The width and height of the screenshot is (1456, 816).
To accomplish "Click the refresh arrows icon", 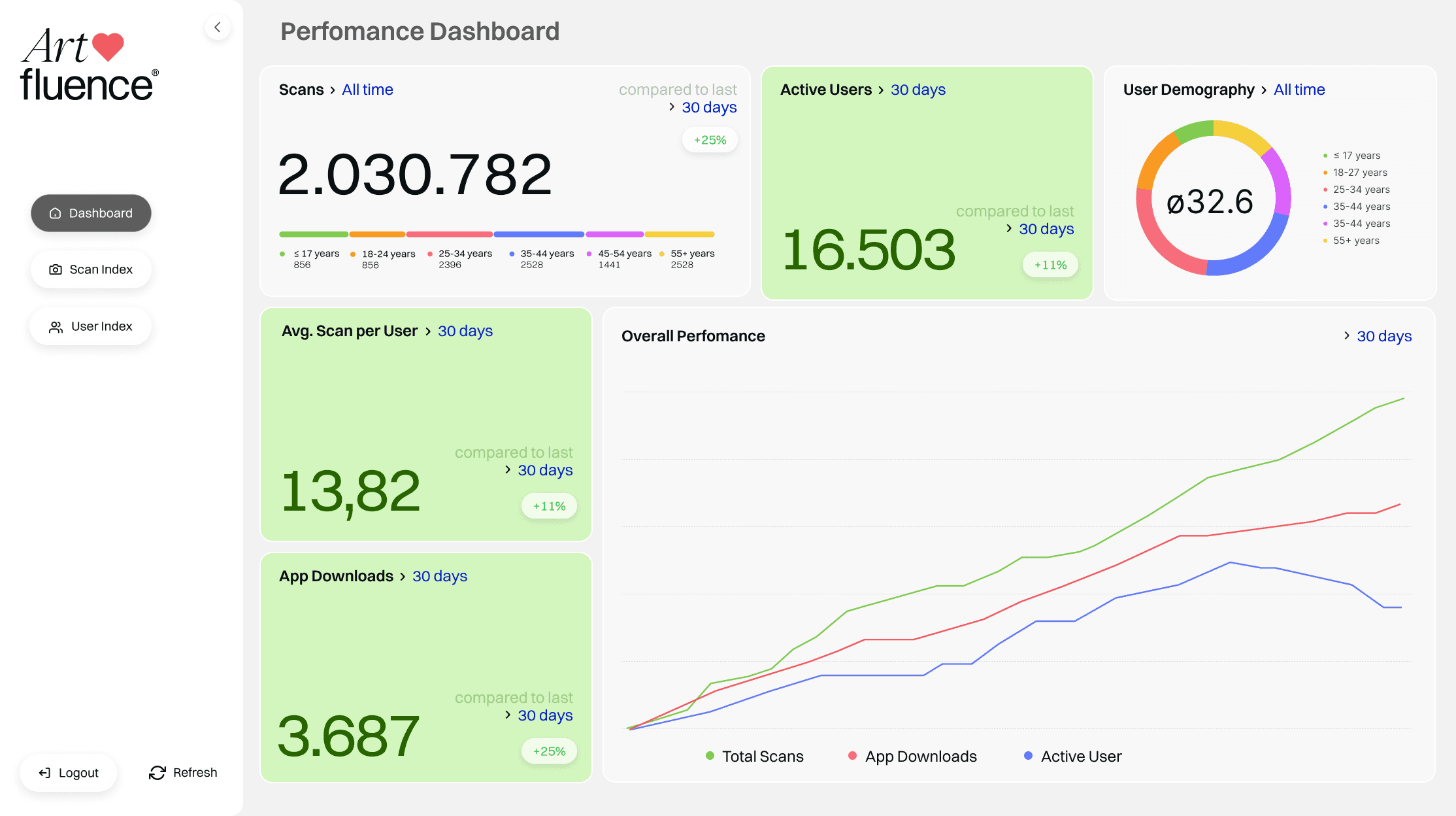I will 157,773.
